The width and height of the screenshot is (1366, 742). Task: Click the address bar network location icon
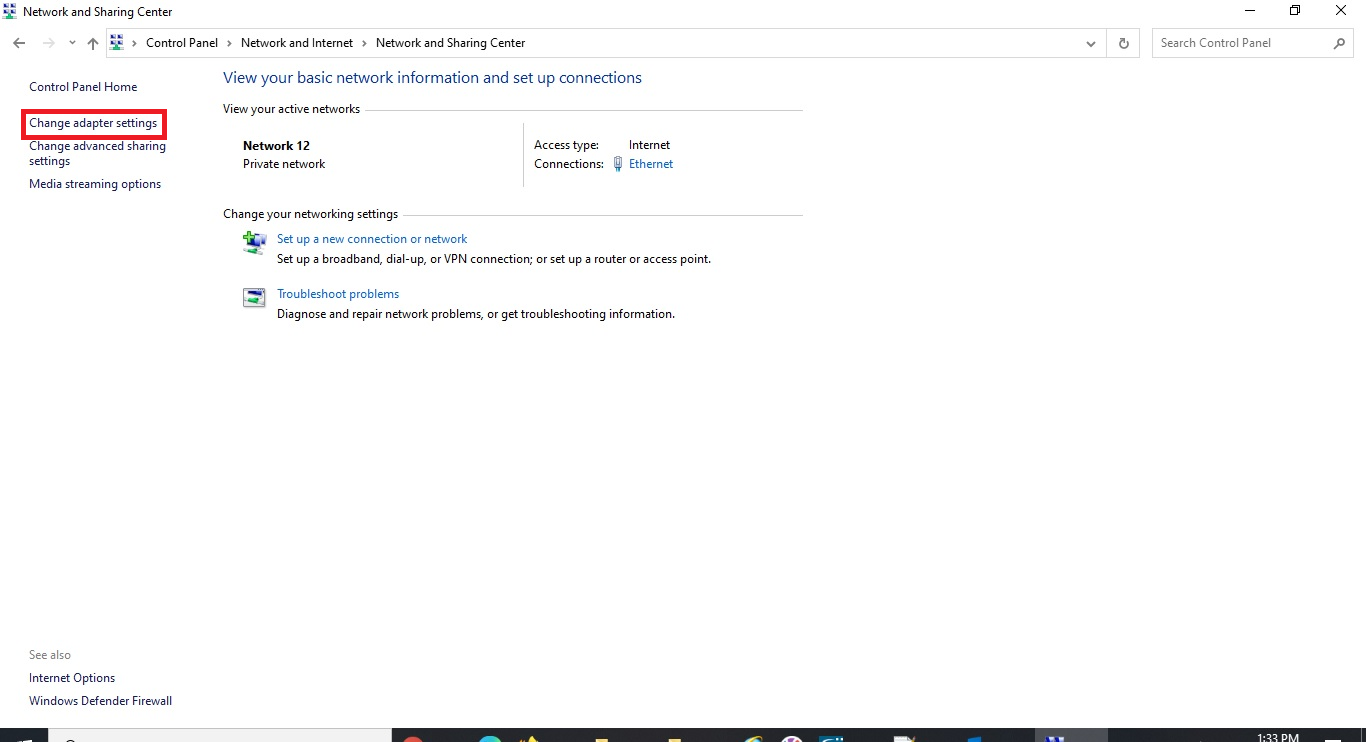coord(117,43)
